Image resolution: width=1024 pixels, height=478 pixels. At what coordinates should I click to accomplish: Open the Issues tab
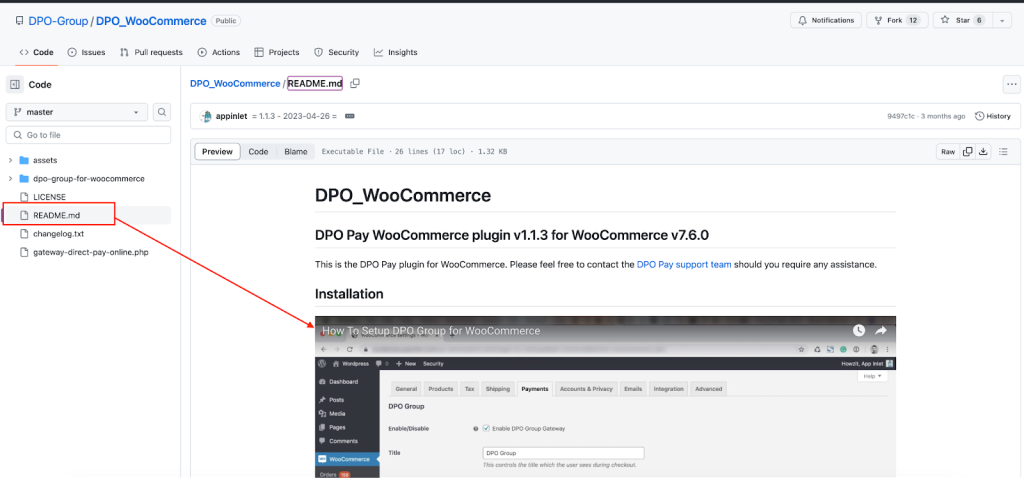click(86, 52)
